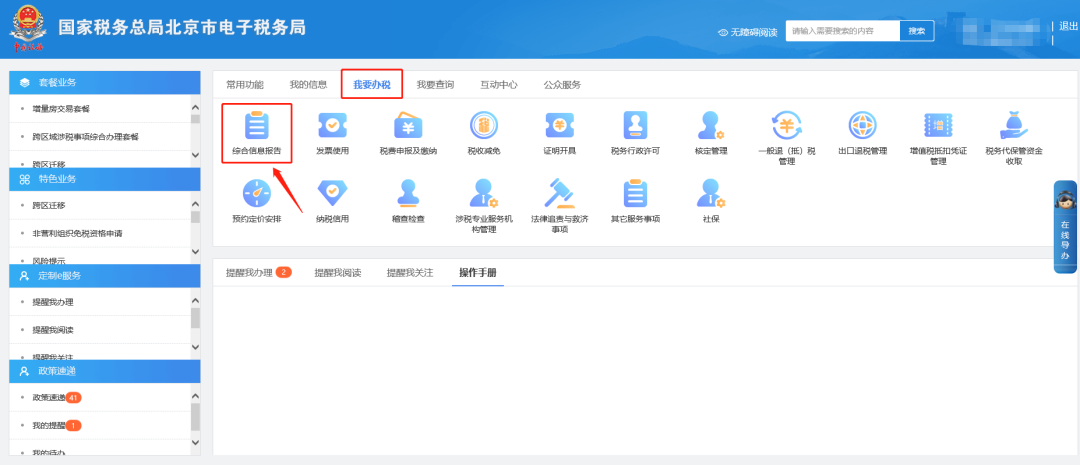
Task: Switch to 我要查询 tab
Action: (x=435, y=85)
